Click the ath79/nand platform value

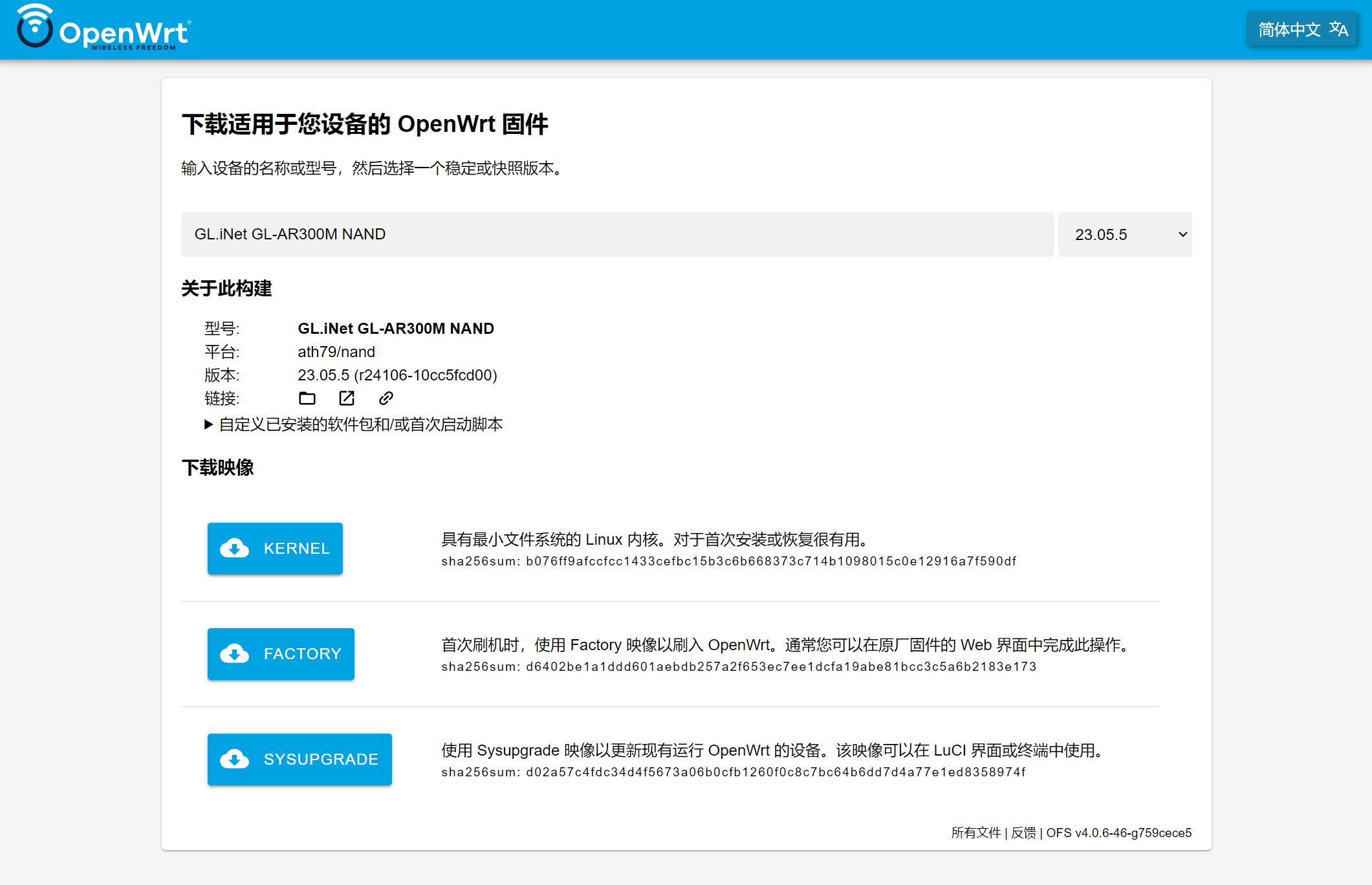click(x=336, y=352)
